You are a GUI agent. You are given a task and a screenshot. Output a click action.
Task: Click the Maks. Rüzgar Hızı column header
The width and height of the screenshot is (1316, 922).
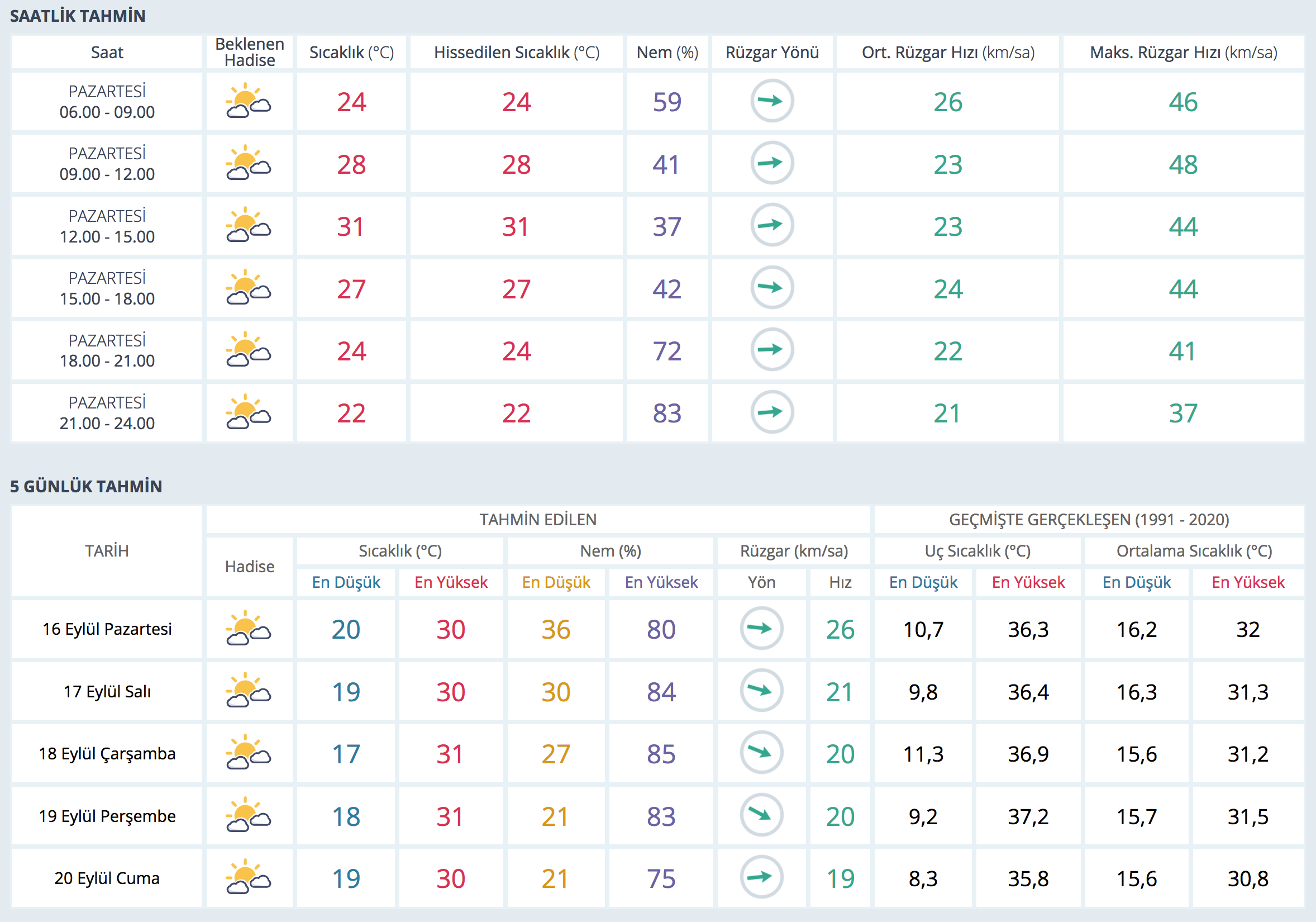[1183, 53]
